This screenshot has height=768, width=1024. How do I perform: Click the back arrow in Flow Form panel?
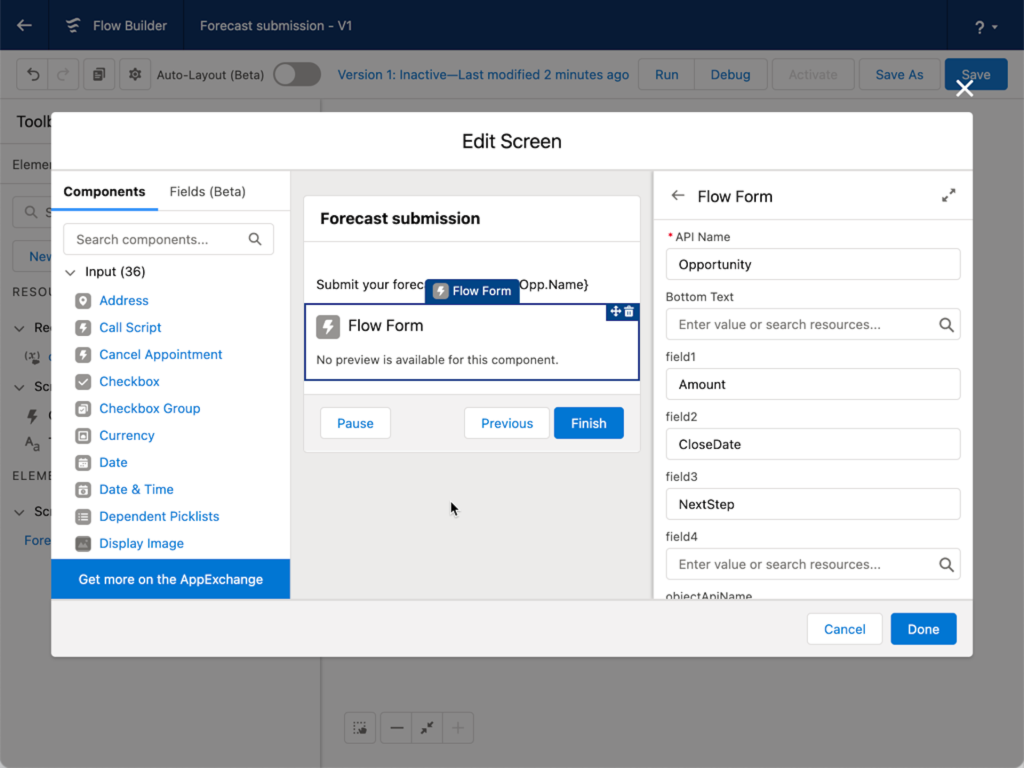click(x=678, y=196)
